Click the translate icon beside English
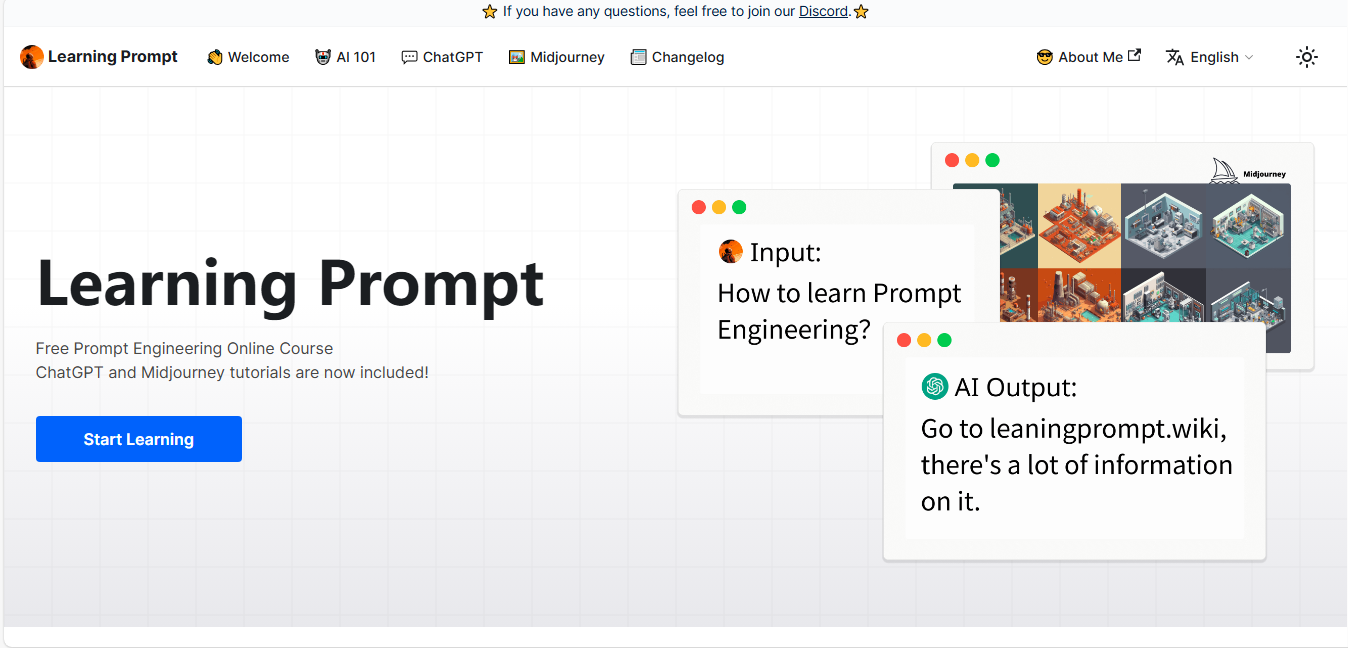 pyautogui.click(x=1175, y=57)
